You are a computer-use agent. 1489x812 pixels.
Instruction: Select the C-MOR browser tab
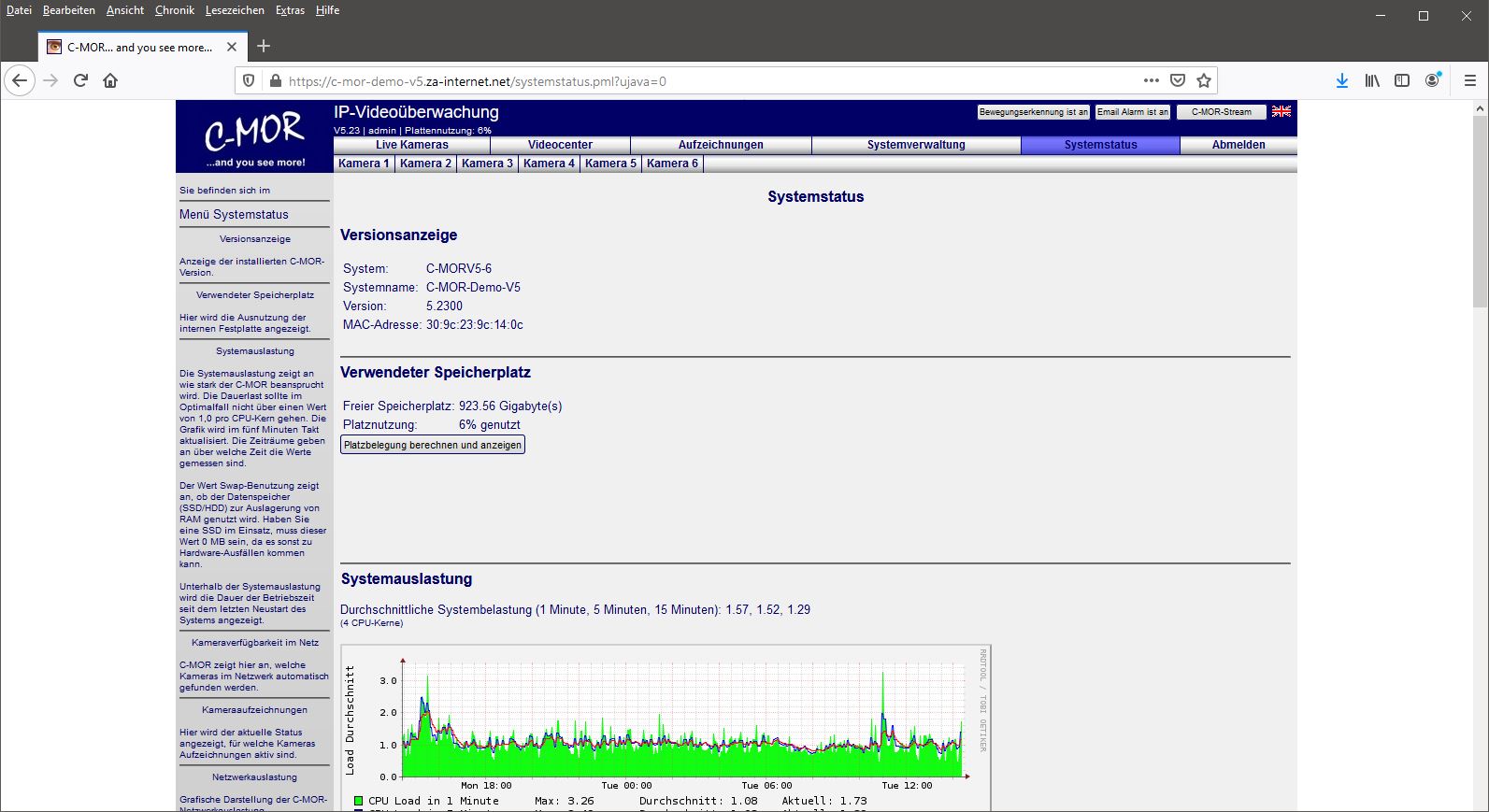click(x=142, y=47)
